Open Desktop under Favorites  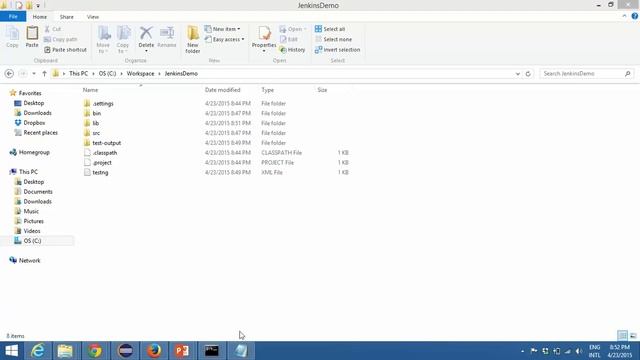(33, 103)
